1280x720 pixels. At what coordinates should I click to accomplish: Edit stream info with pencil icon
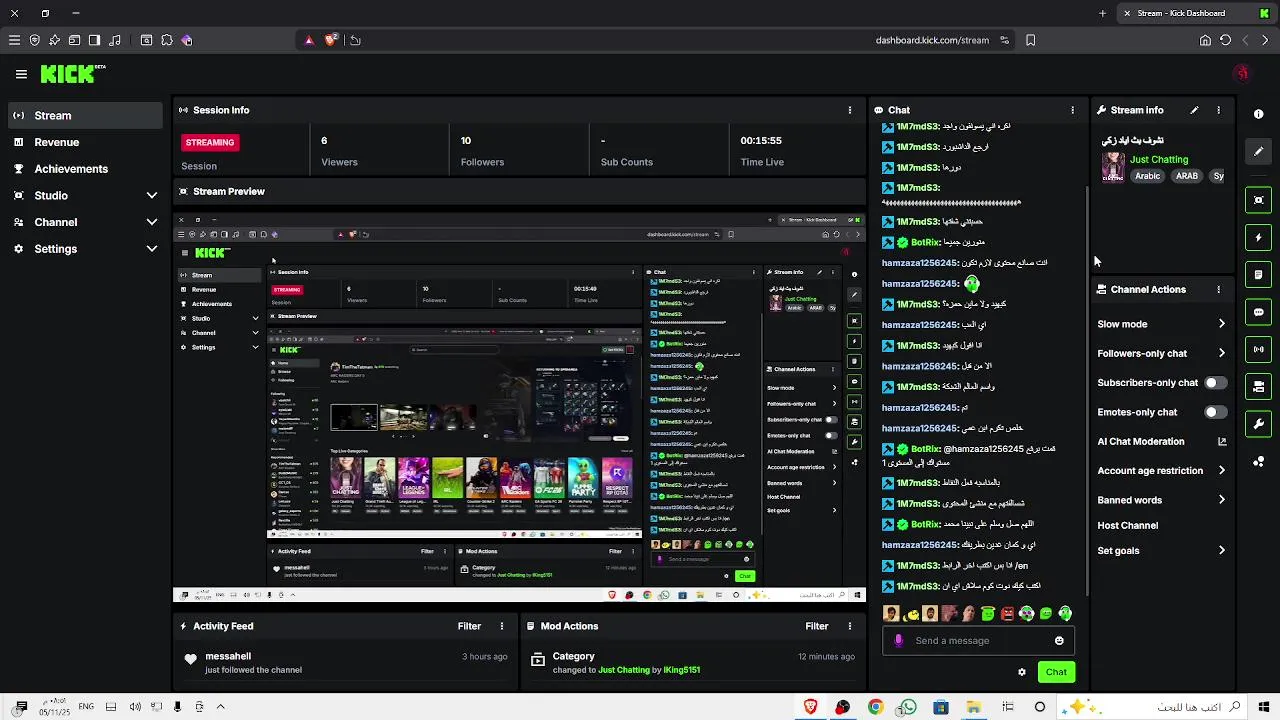tap(1194, 110)
